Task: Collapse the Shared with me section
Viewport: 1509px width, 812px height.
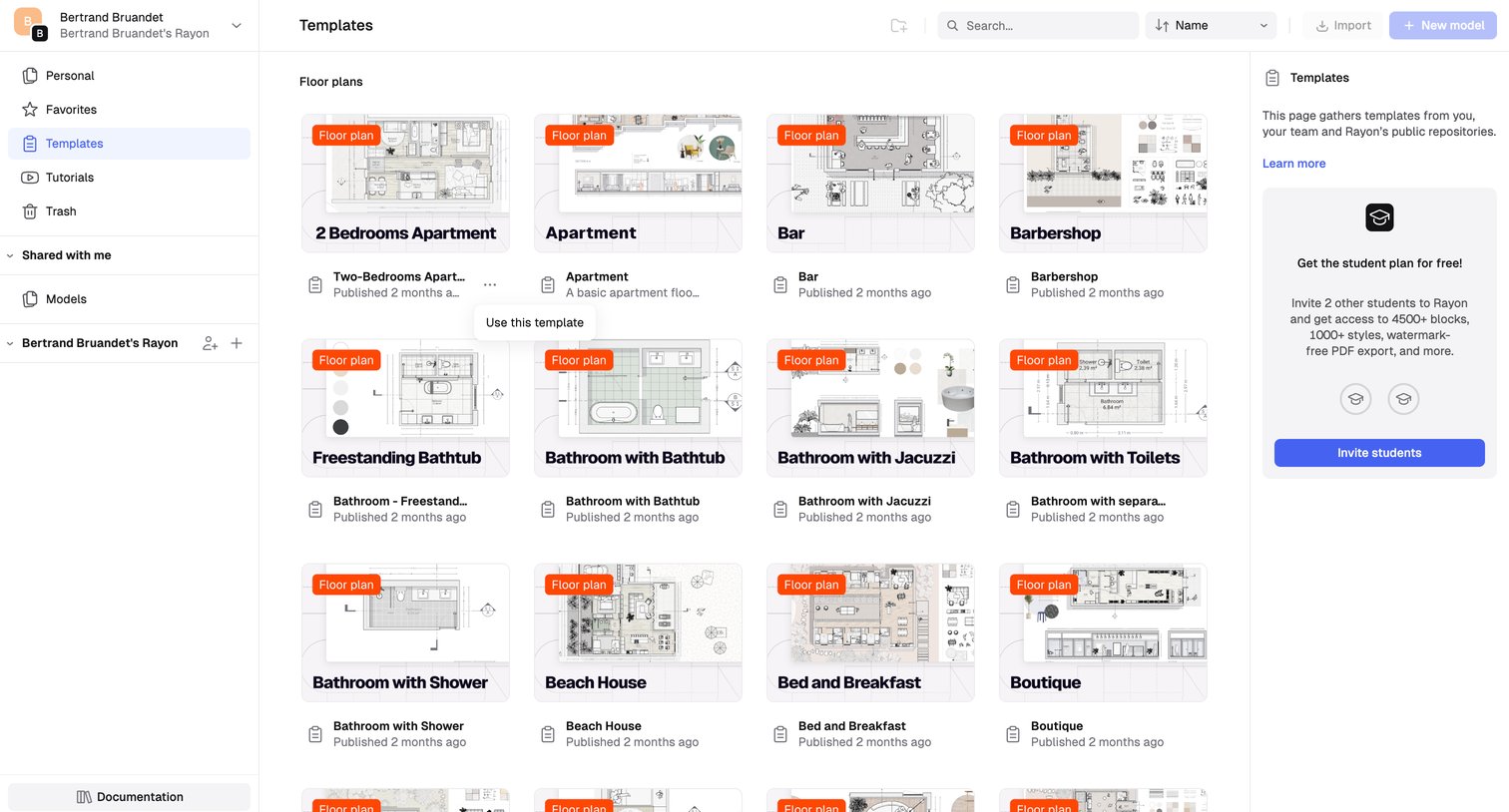Action: click(x=10, y=255)
